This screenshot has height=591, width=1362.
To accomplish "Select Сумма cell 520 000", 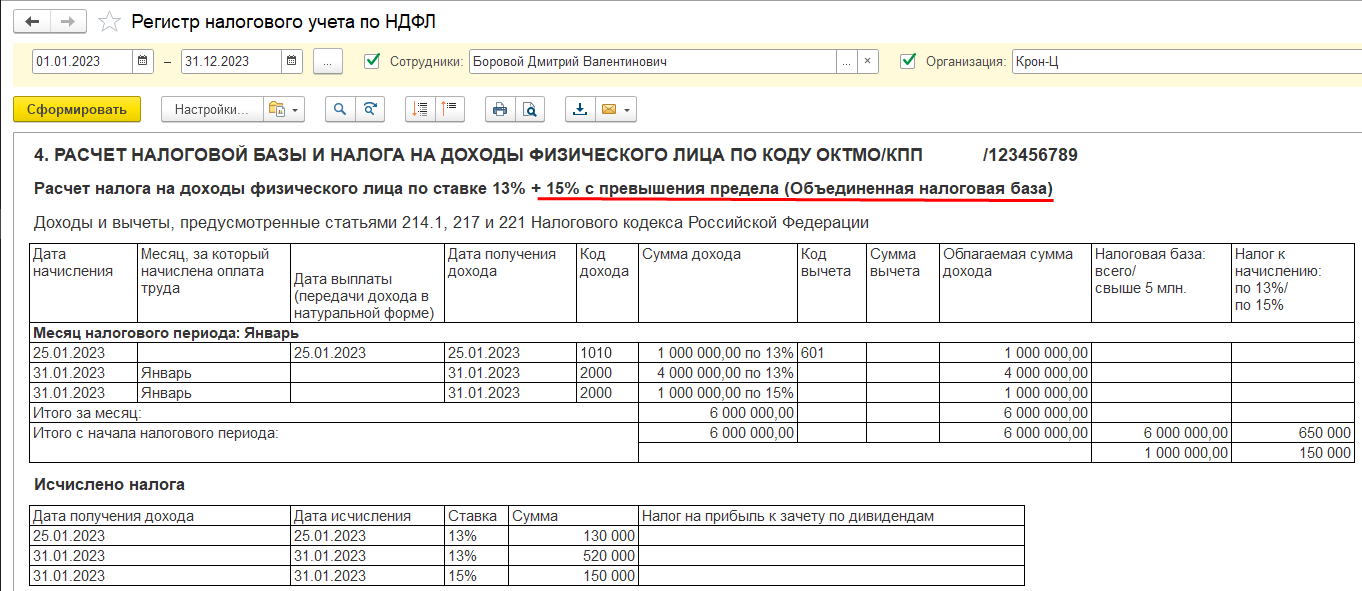I will [573, 556].
